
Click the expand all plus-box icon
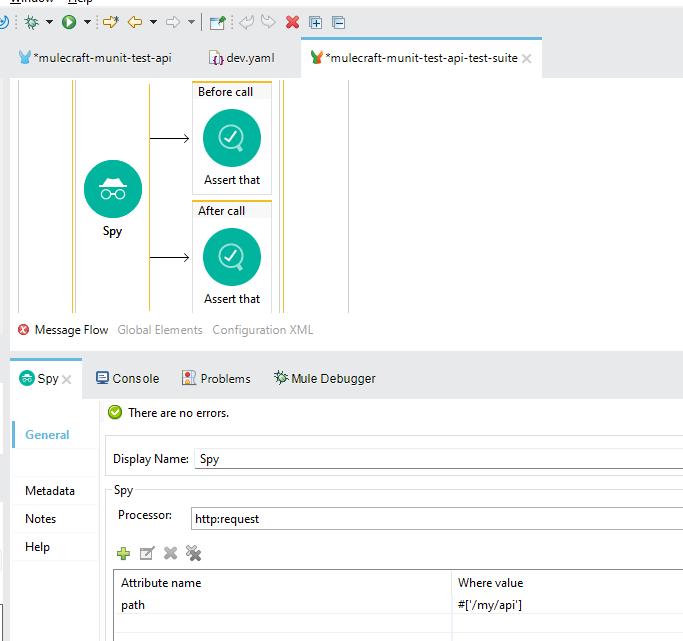click(316, 21)
